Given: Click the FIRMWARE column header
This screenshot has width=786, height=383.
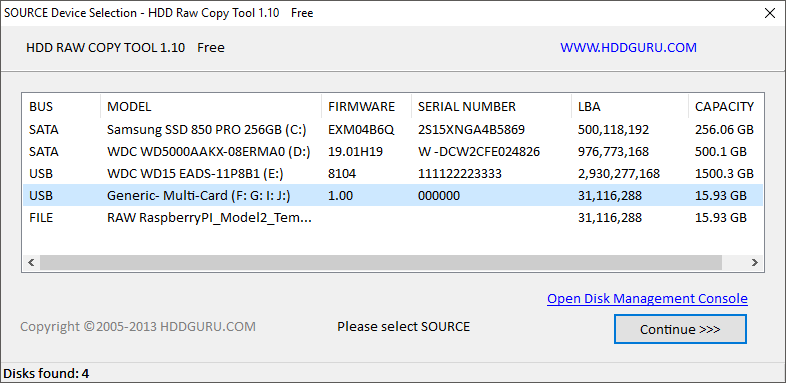Looking at the screenshot, I should coord(366,107).
